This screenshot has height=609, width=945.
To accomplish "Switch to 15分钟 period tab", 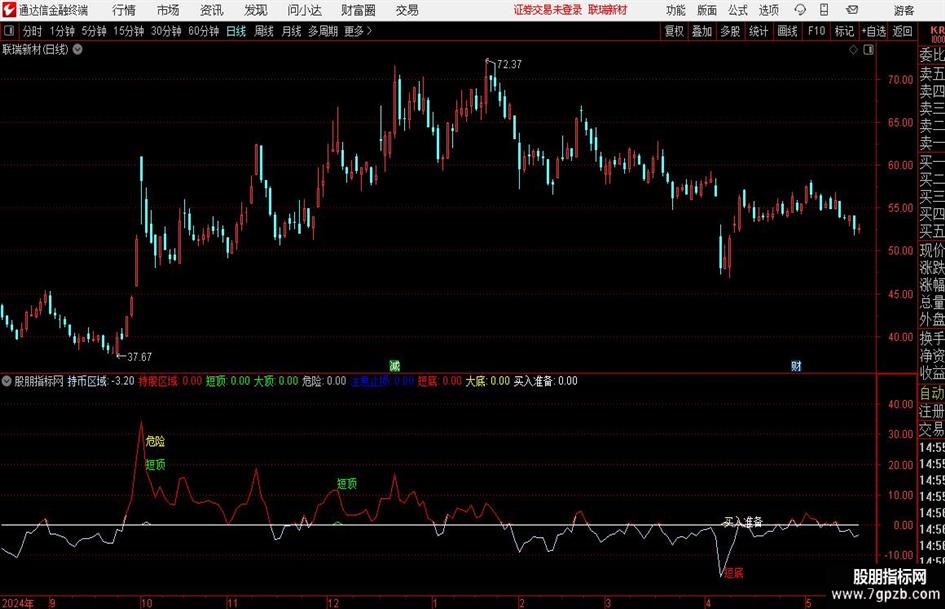I will (x=129, y=31).
